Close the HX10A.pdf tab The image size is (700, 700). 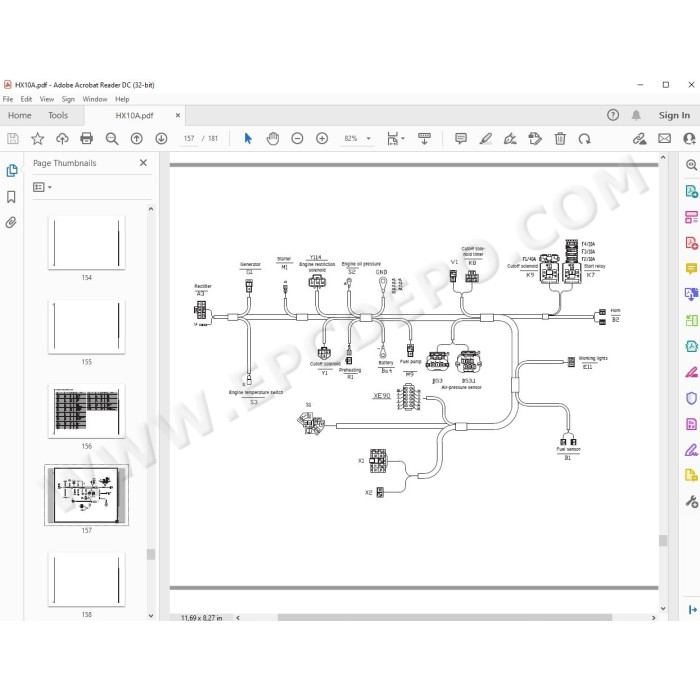click(178, 115)
